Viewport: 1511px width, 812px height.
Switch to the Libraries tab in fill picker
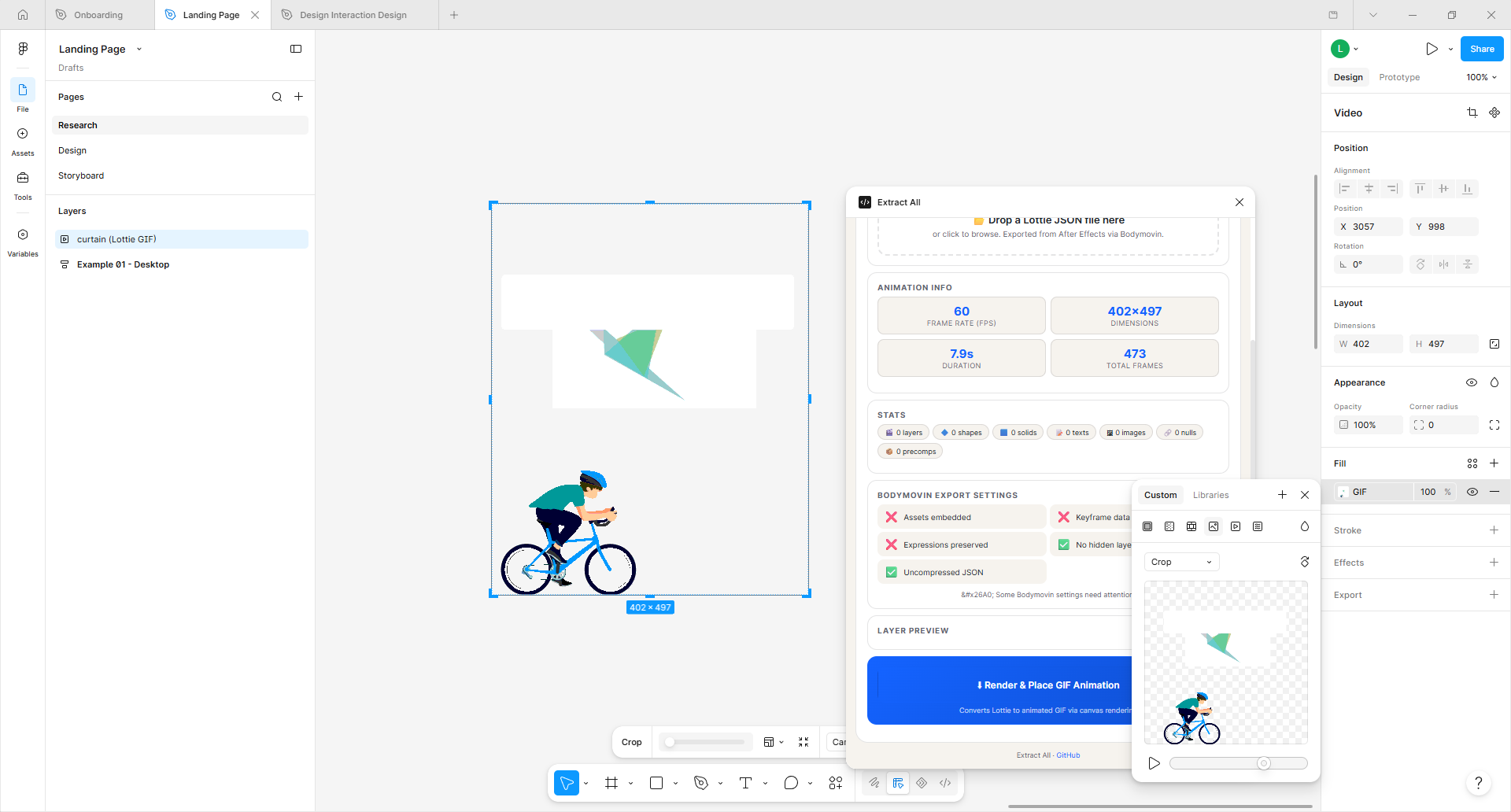click(1210, 495)
